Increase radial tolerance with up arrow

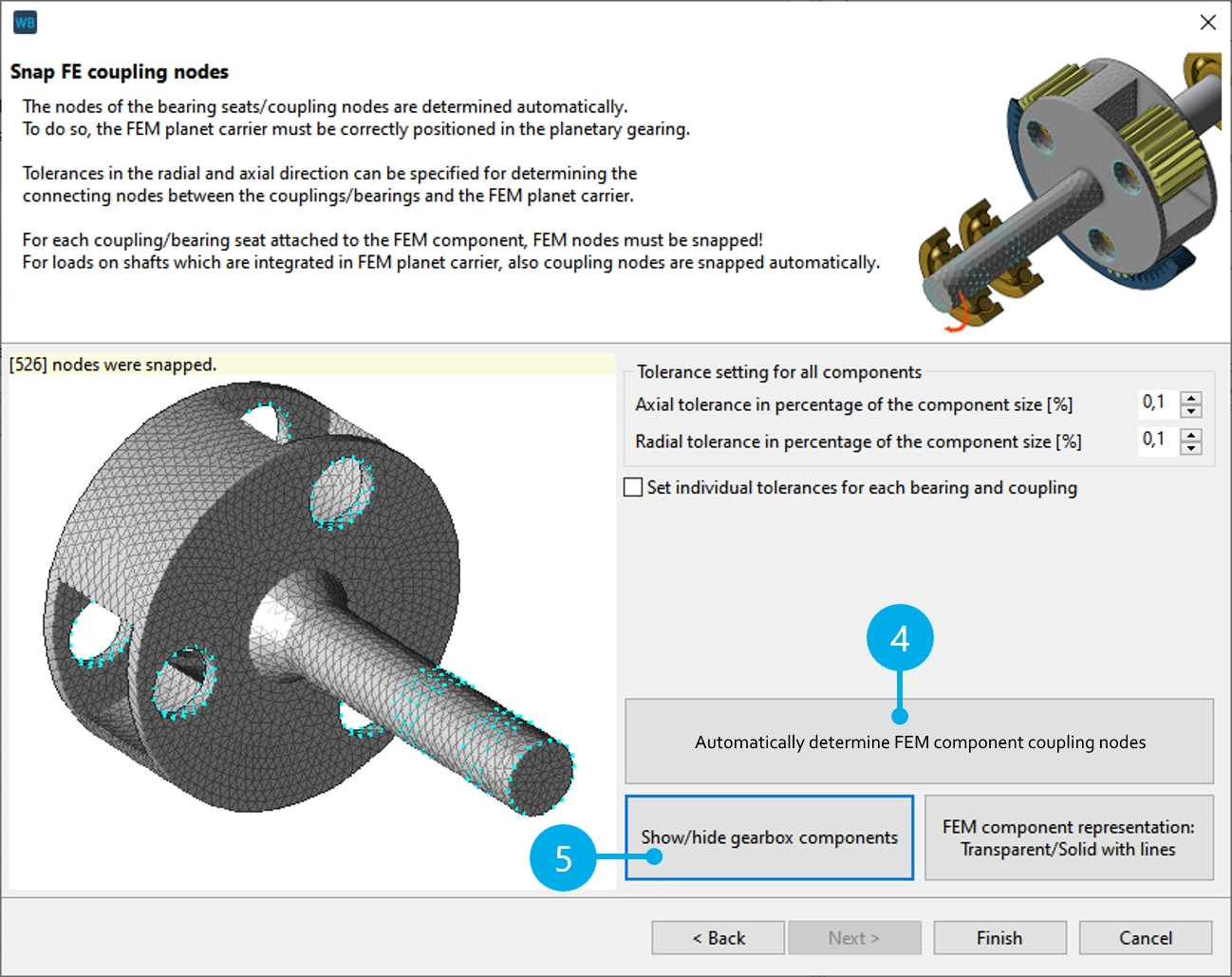pos(1191,436)
